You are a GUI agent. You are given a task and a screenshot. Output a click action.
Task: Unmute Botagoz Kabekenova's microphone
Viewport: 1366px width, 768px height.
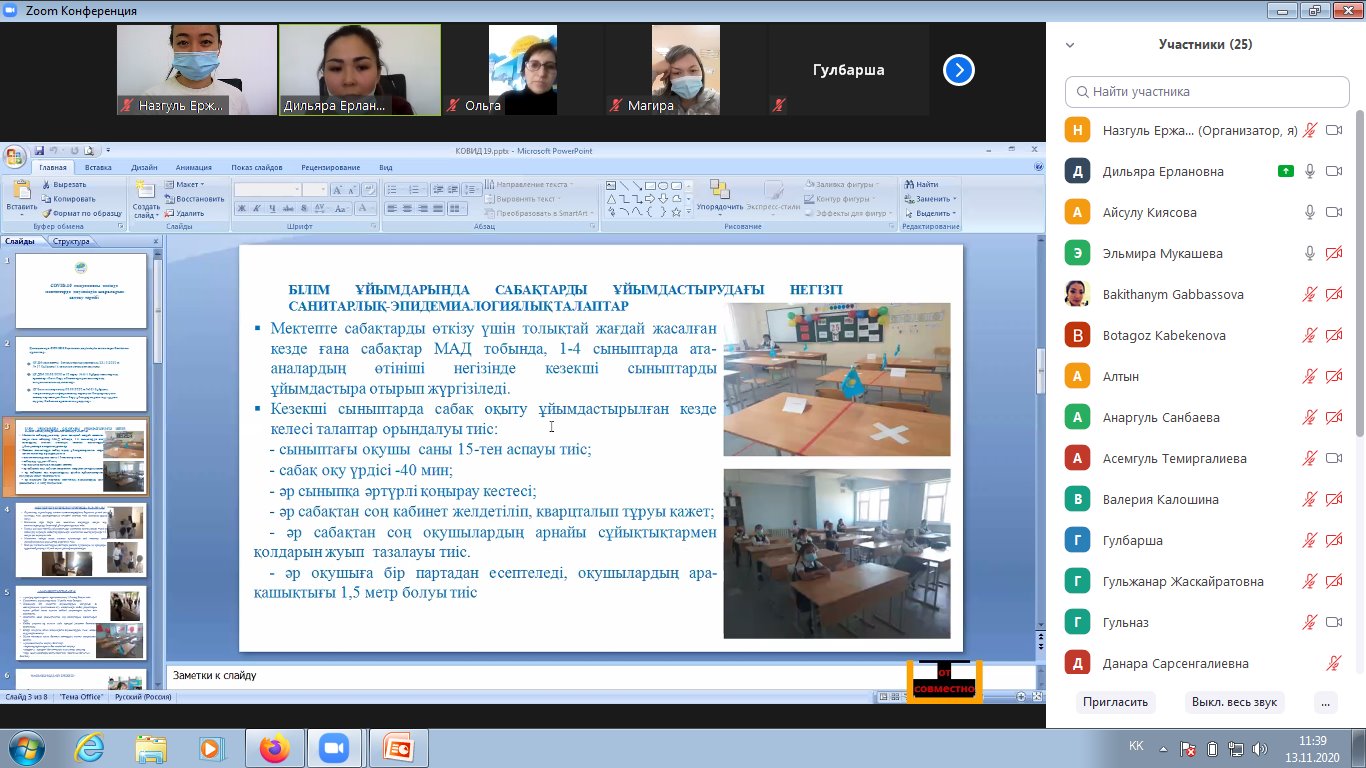(1309, 335)
